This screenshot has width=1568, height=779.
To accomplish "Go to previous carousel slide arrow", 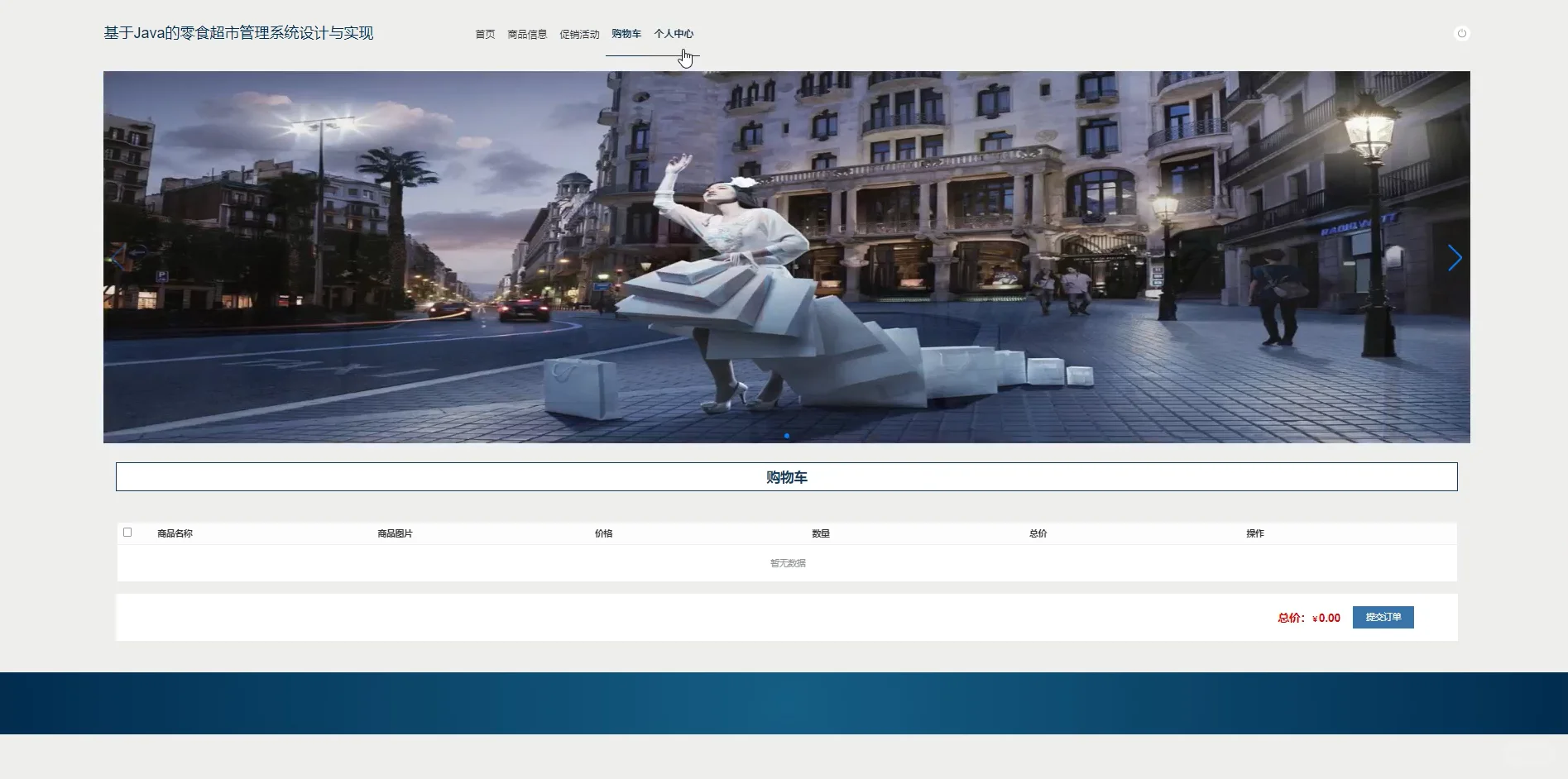I will [118, 258].
